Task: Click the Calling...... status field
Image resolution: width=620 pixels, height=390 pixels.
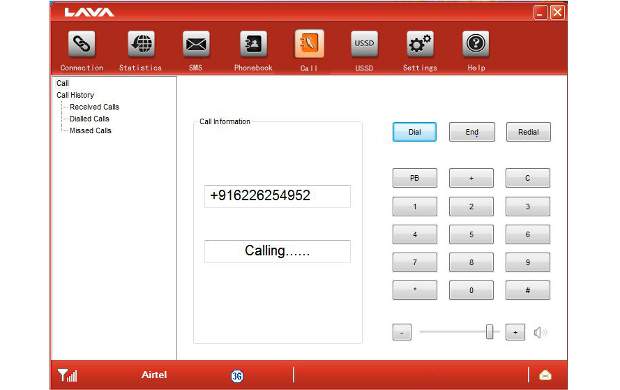Action: 277,251
